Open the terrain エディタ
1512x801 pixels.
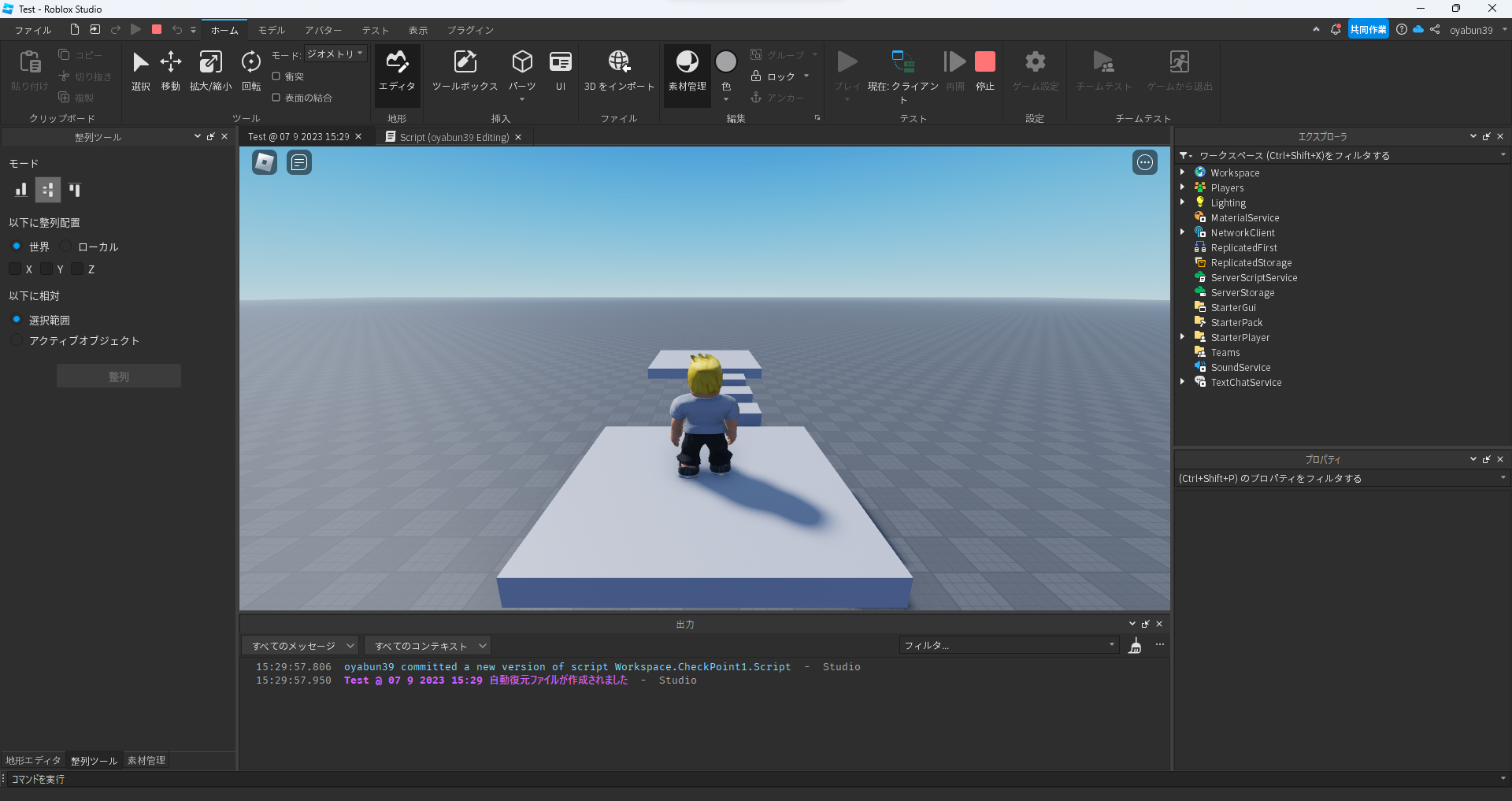[397, 71]
